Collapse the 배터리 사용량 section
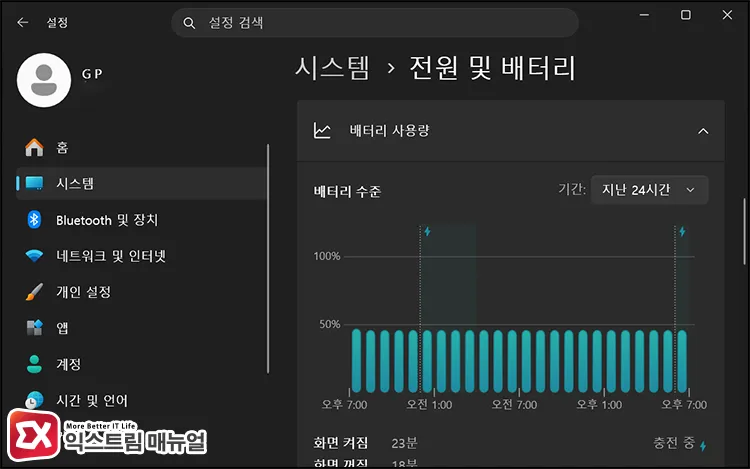The image size is (750, 469). pos(703,131)
